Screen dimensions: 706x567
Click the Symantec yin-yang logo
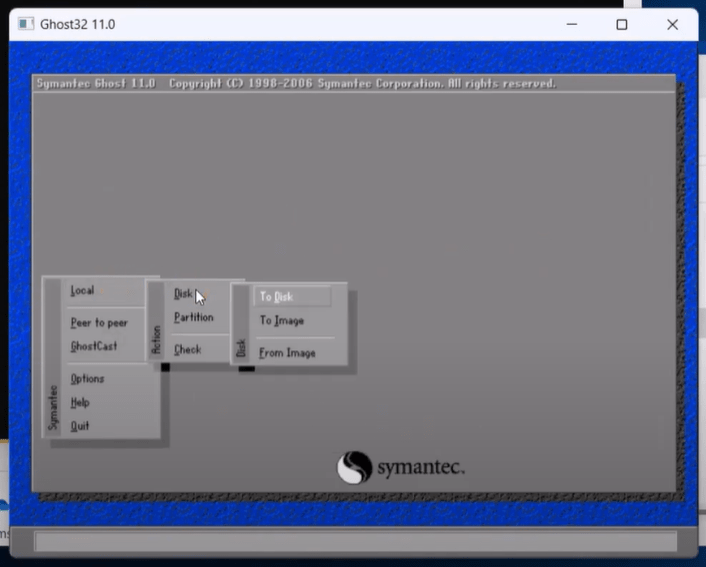click(355, 468)
